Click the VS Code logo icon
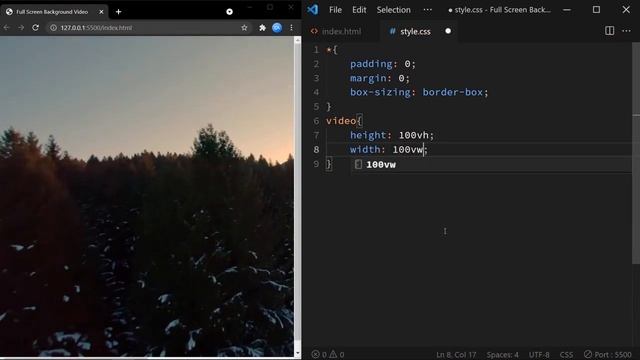This screenshot has width=640, height=360. click(313, 10)
